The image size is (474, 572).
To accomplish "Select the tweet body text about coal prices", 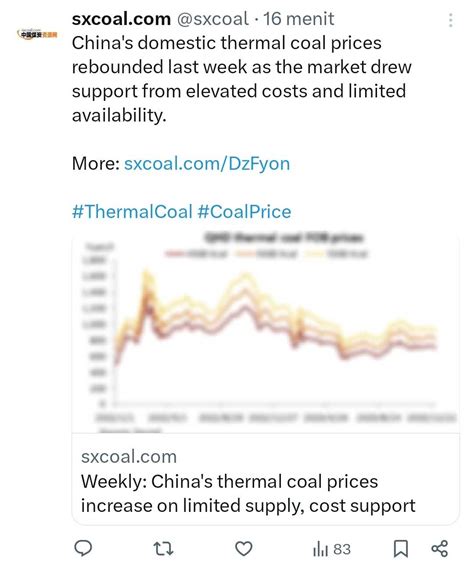I will (241, 79).
